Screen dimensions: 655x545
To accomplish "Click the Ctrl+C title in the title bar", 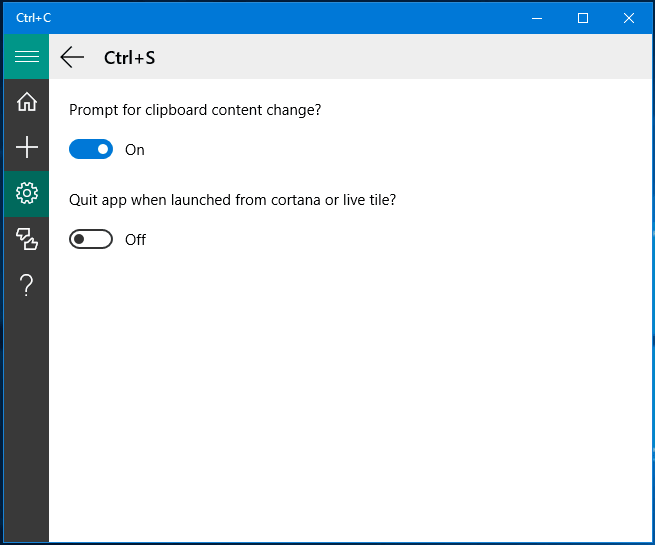I will pos(33,18).
